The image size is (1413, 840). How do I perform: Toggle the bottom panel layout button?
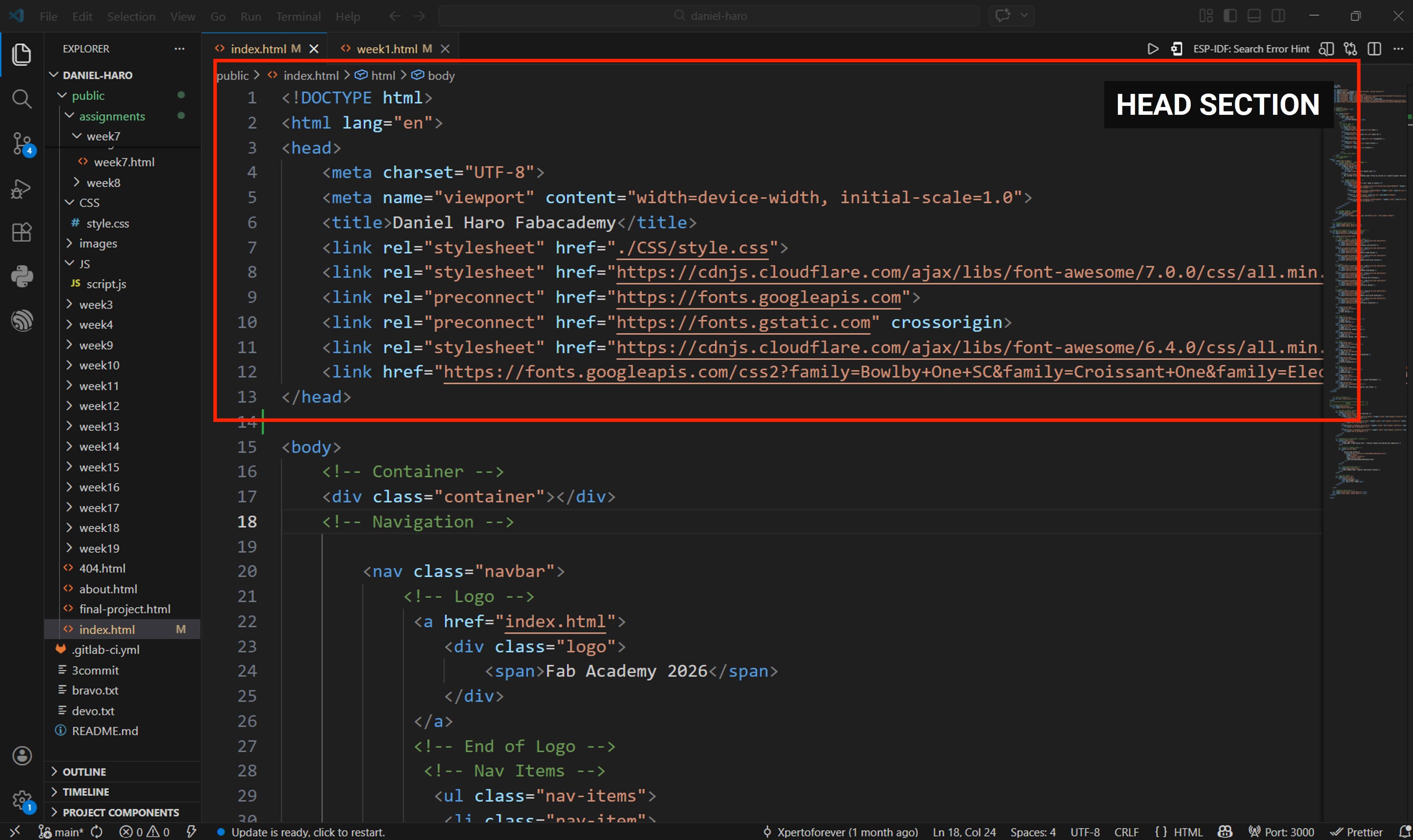[x=1254, y=16]
